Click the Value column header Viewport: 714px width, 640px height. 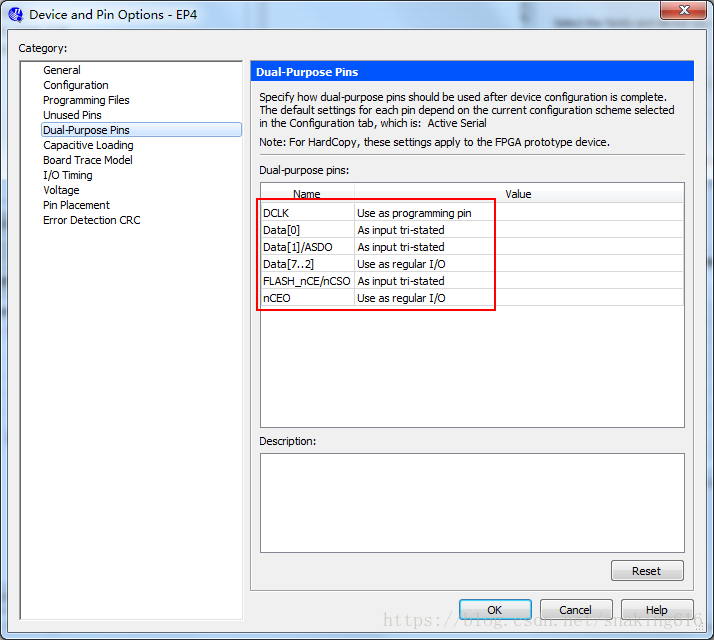519,194
